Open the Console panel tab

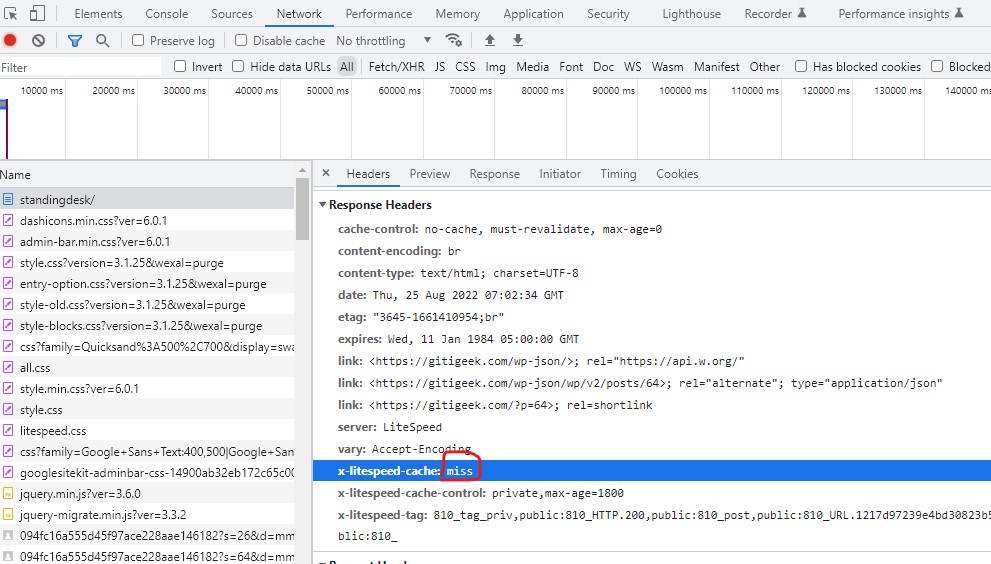[167, 14]
